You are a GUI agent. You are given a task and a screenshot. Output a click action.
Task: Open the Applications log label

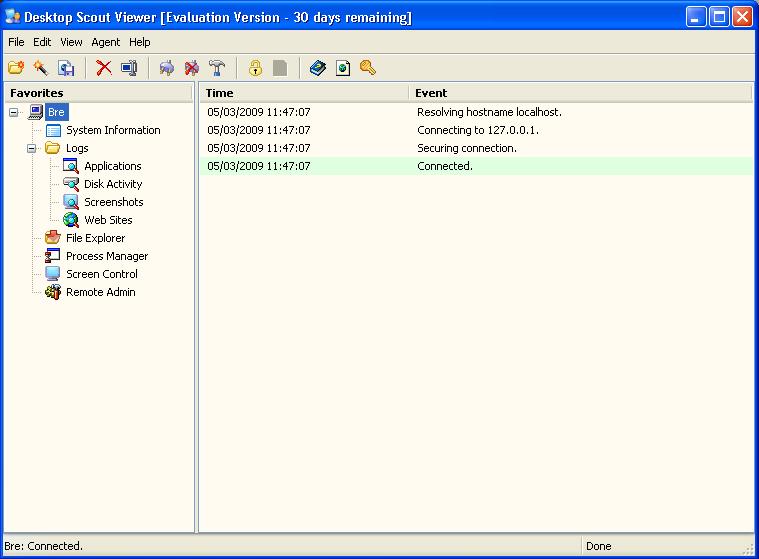113,166
